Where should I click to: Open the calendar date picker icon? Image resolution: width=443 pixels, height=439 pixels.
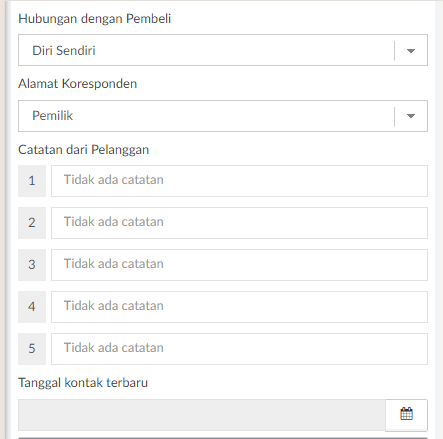tap(406, 414)
